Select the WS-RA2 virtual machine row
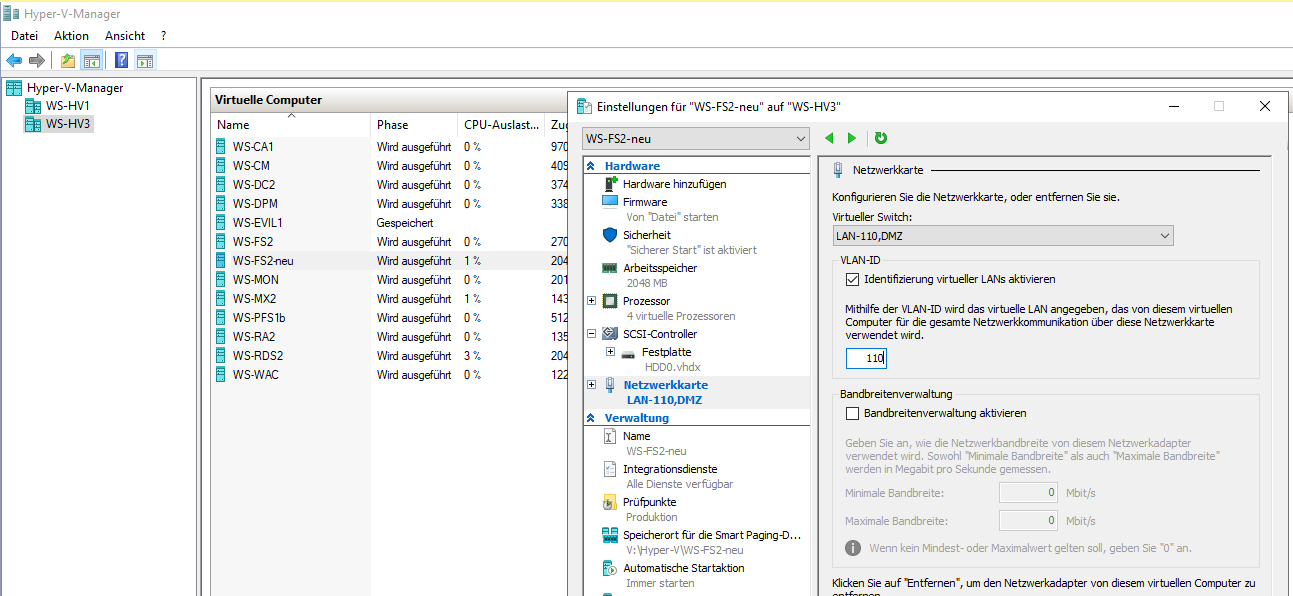This screenshot has width=1293, height=596. 389,336
